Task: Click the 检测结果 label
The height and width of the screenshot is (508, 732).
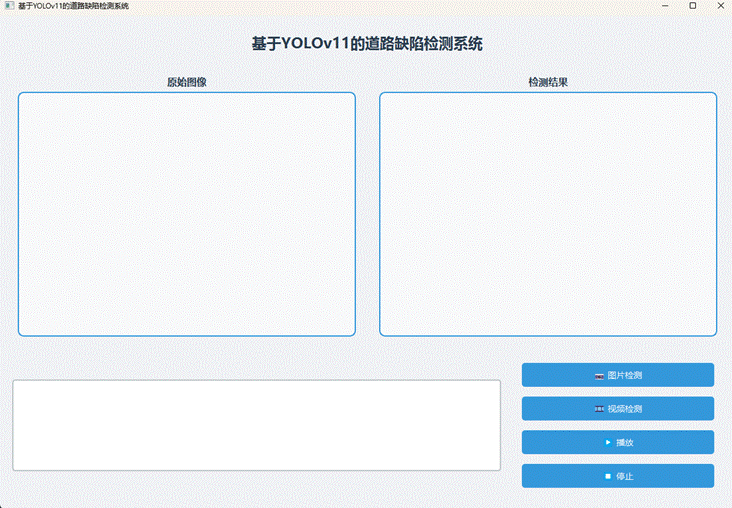Action: [x=548, y=82]
